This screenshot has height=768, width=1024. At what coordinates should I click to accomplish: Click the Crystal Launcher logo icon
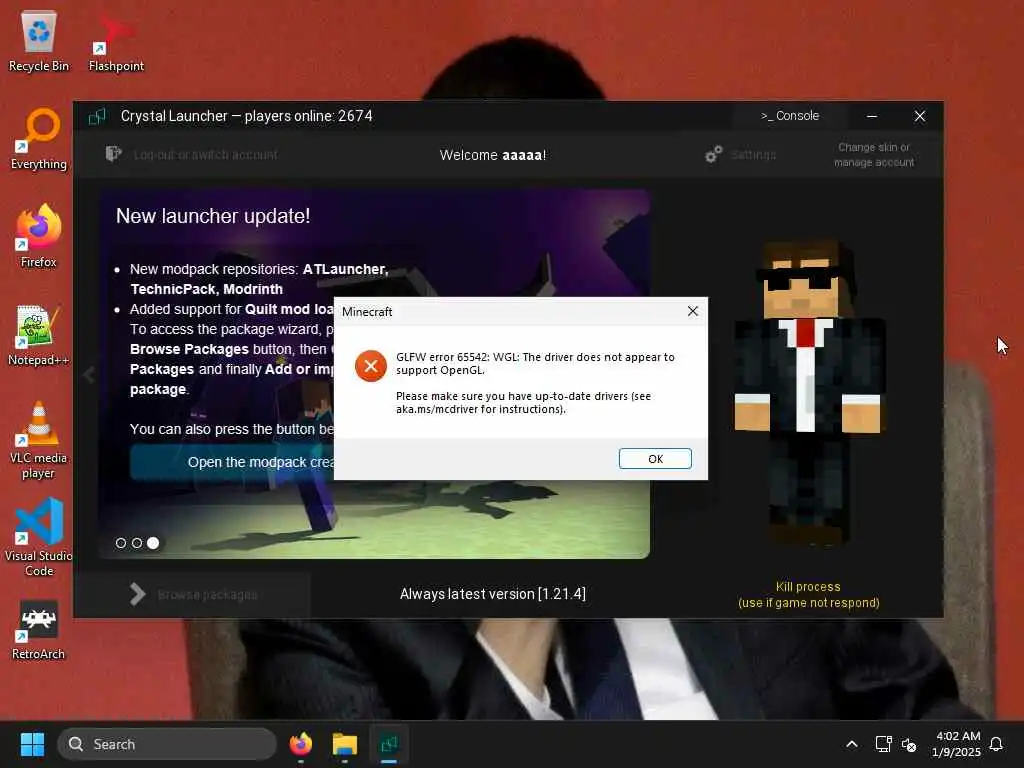[97, 116]
